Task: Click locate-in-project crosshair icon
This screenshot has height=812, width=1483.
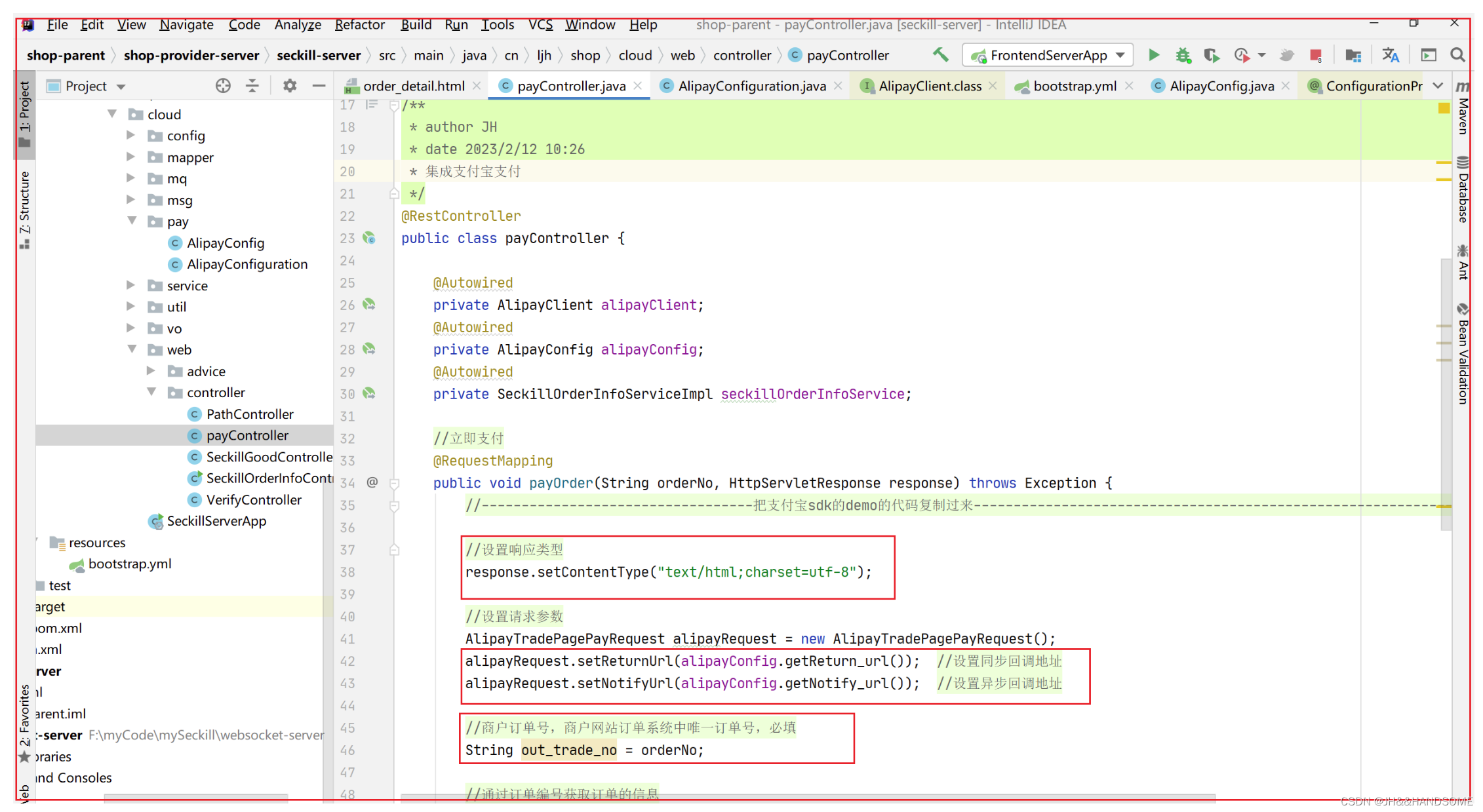Action: tap(223, 86)
